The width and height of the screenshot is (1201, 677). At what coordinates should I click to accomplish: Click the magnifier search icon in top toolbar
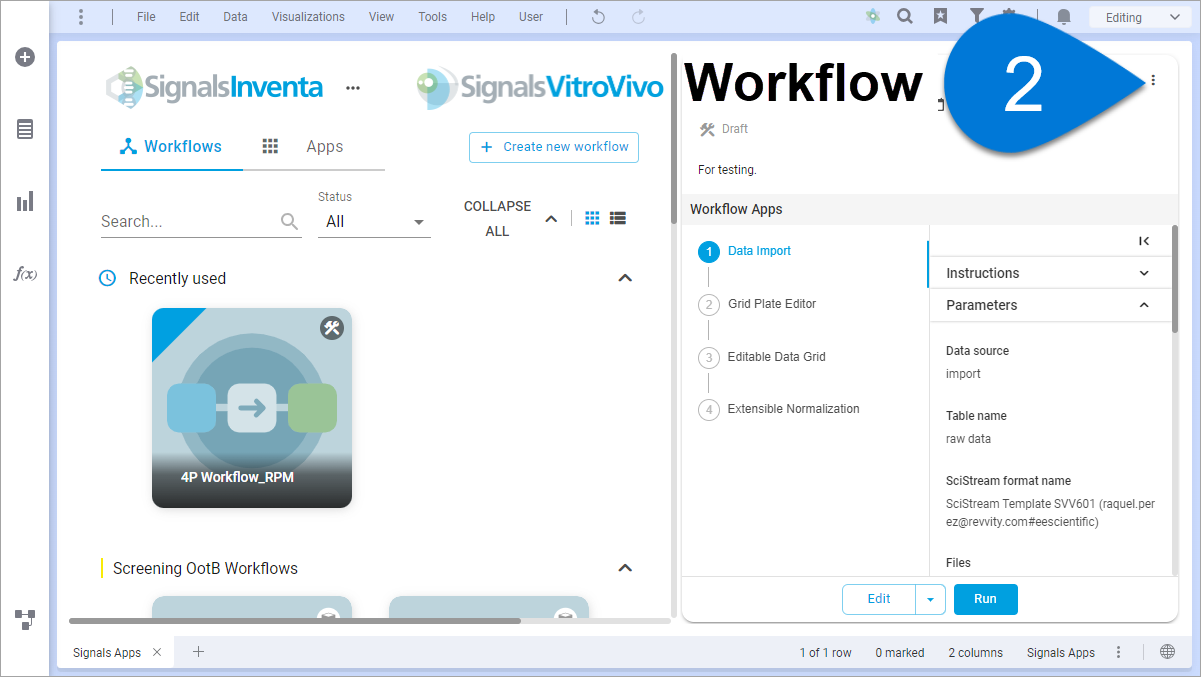(x=905, y=17)
